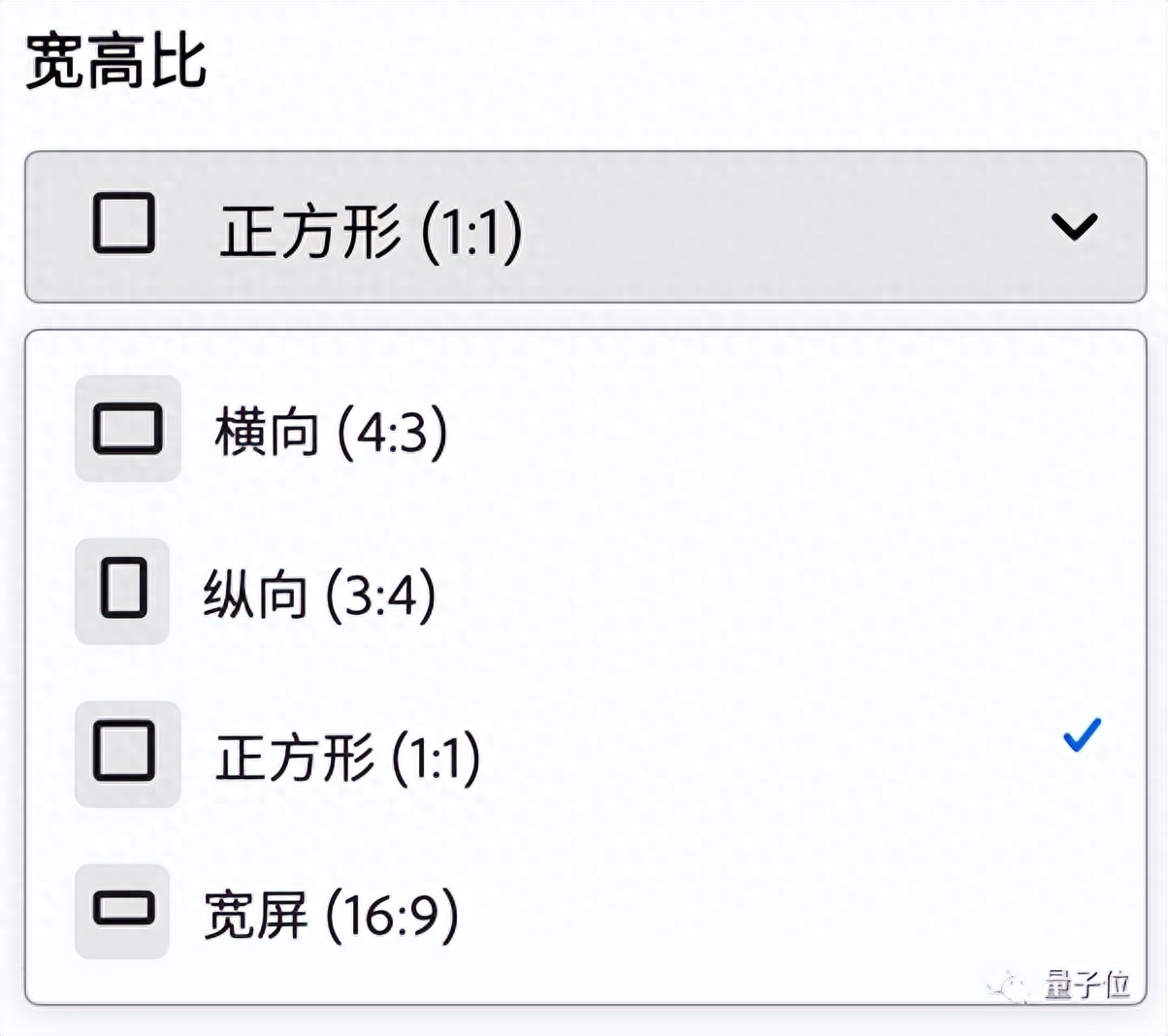Pick the currently checked square ratio option row
The image size is (1168, 1036).
coord(582,755)
